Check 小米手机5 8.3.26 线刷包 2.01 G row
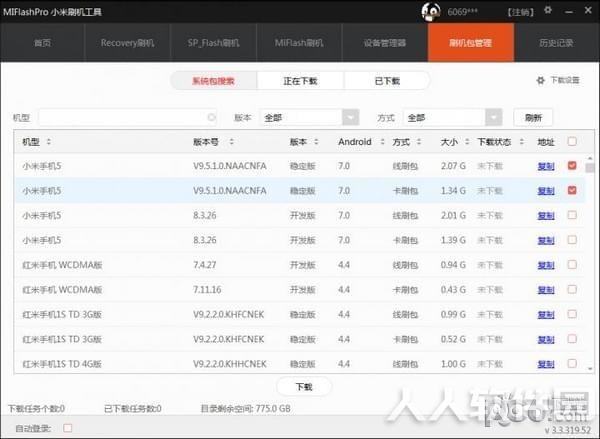Screen dimensions: 600x439 572,215
